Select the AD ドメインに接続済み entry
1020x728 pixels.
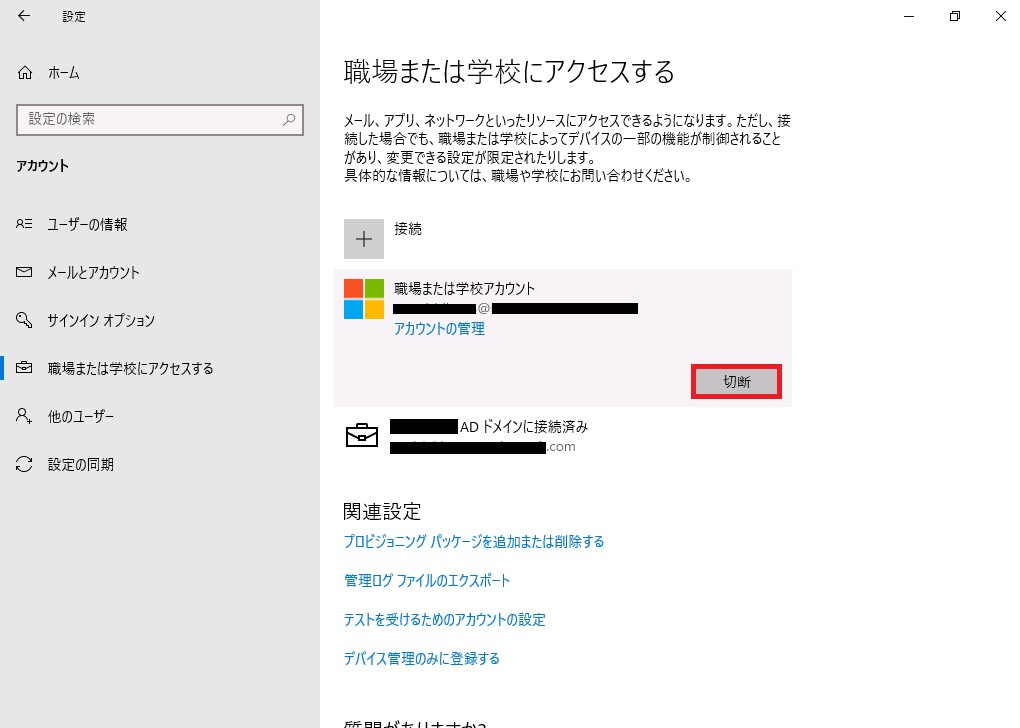coord(563,437)
